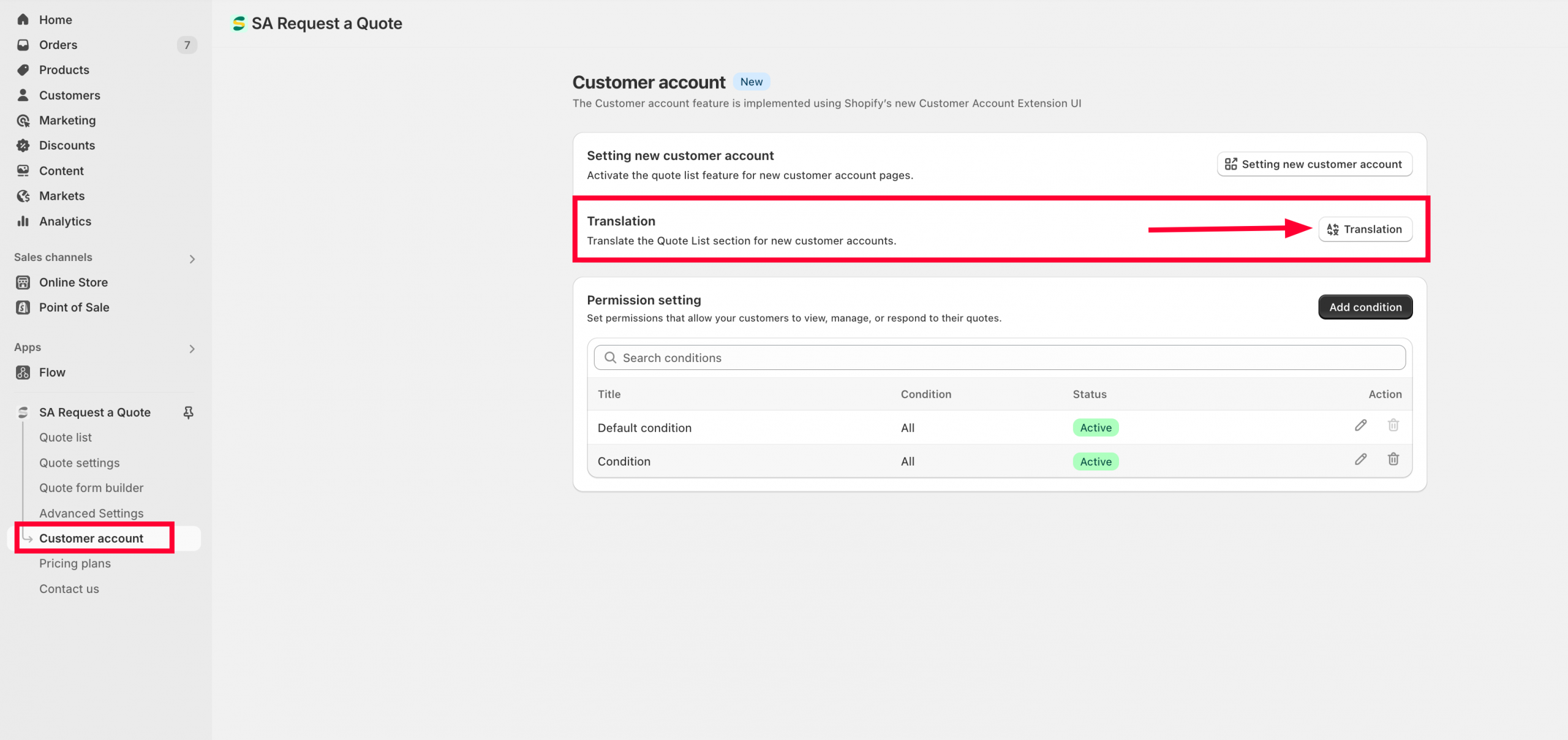Click the Orders count badge 7
1568x740 pixels.
click(187, 45)
